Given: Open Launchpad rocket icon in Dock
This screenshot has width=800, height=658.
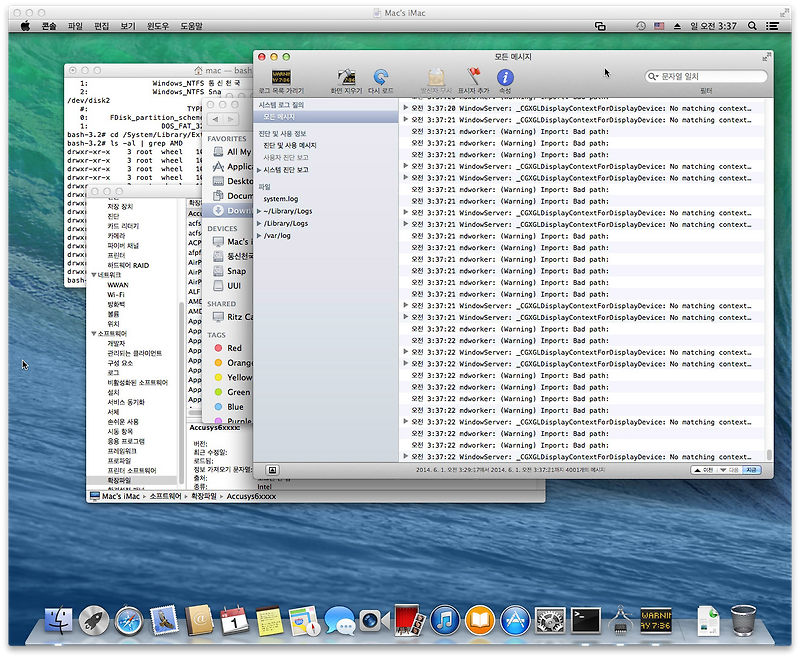Looking at the screenshot, I should 94,620.
